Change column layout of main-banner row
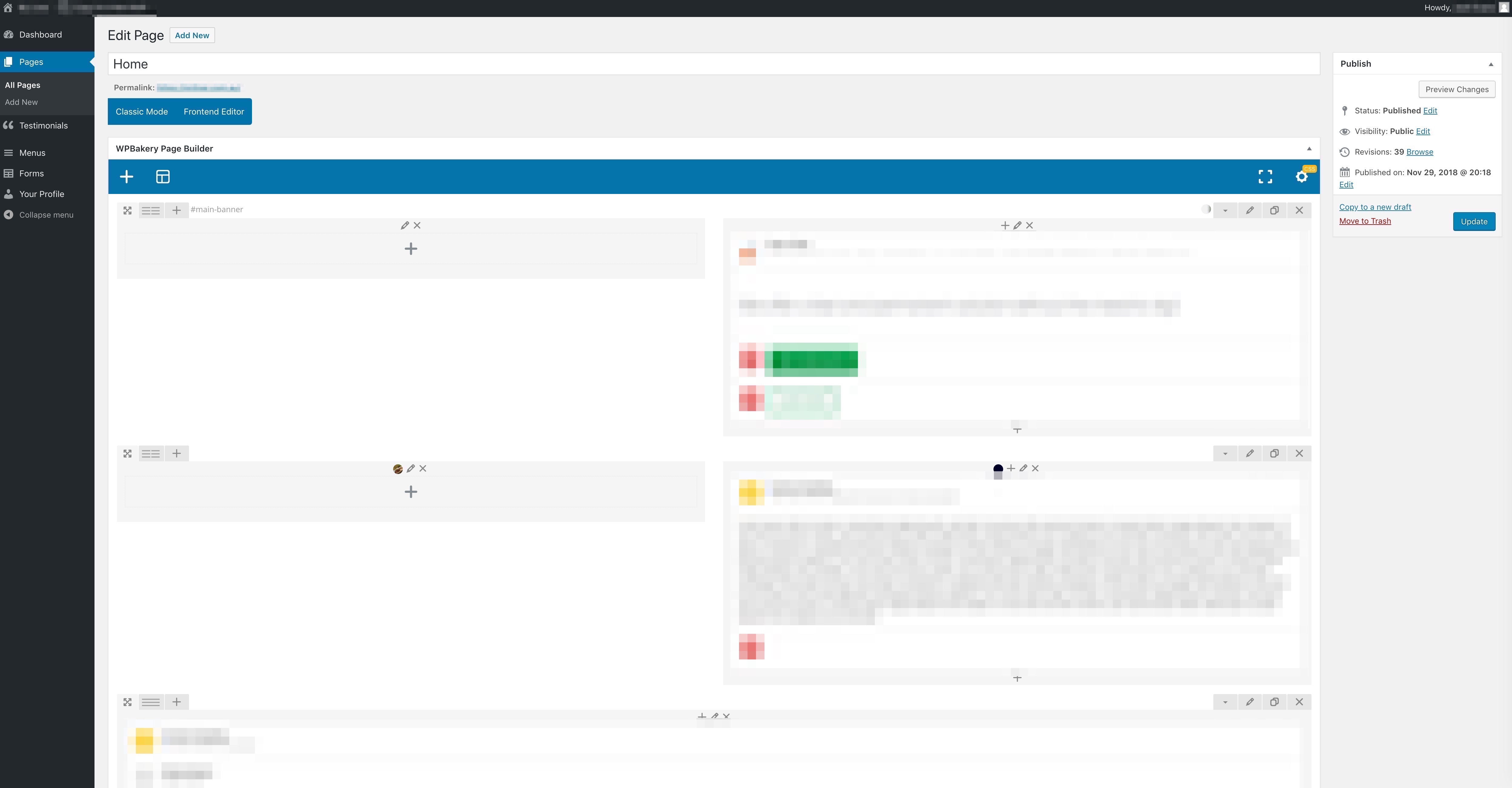The image size is (1512, 788). click(151, 210)
